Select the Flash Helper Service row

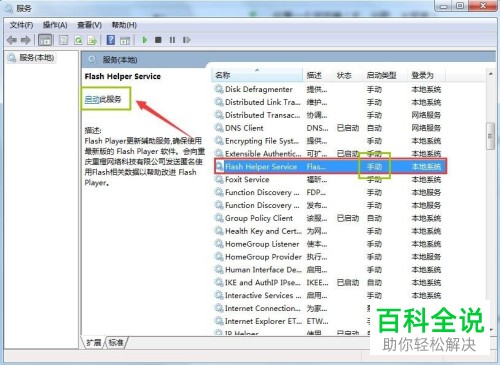330,166
